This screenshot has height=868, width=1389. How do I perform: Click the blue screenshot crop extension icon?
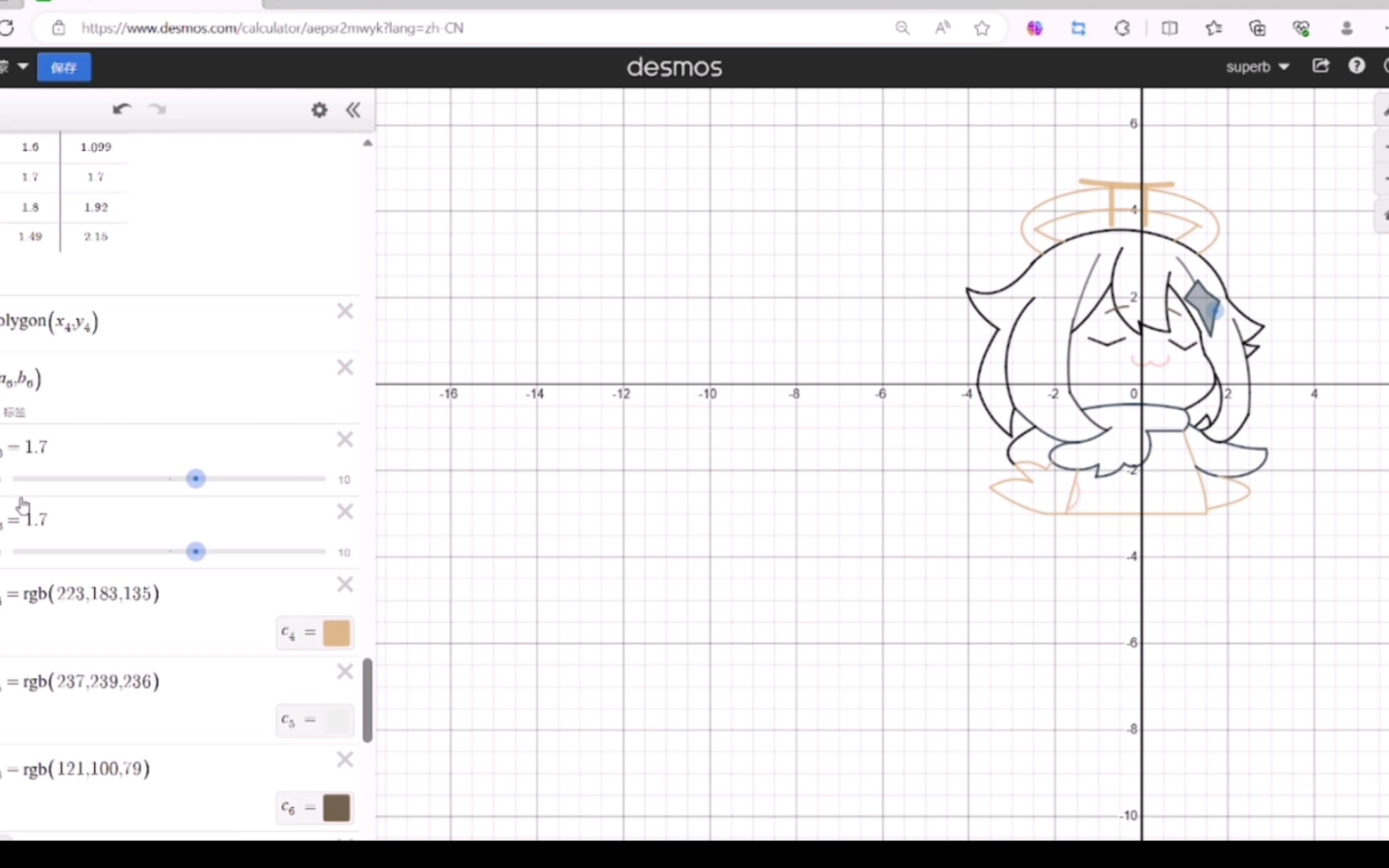click(1078, 28)
